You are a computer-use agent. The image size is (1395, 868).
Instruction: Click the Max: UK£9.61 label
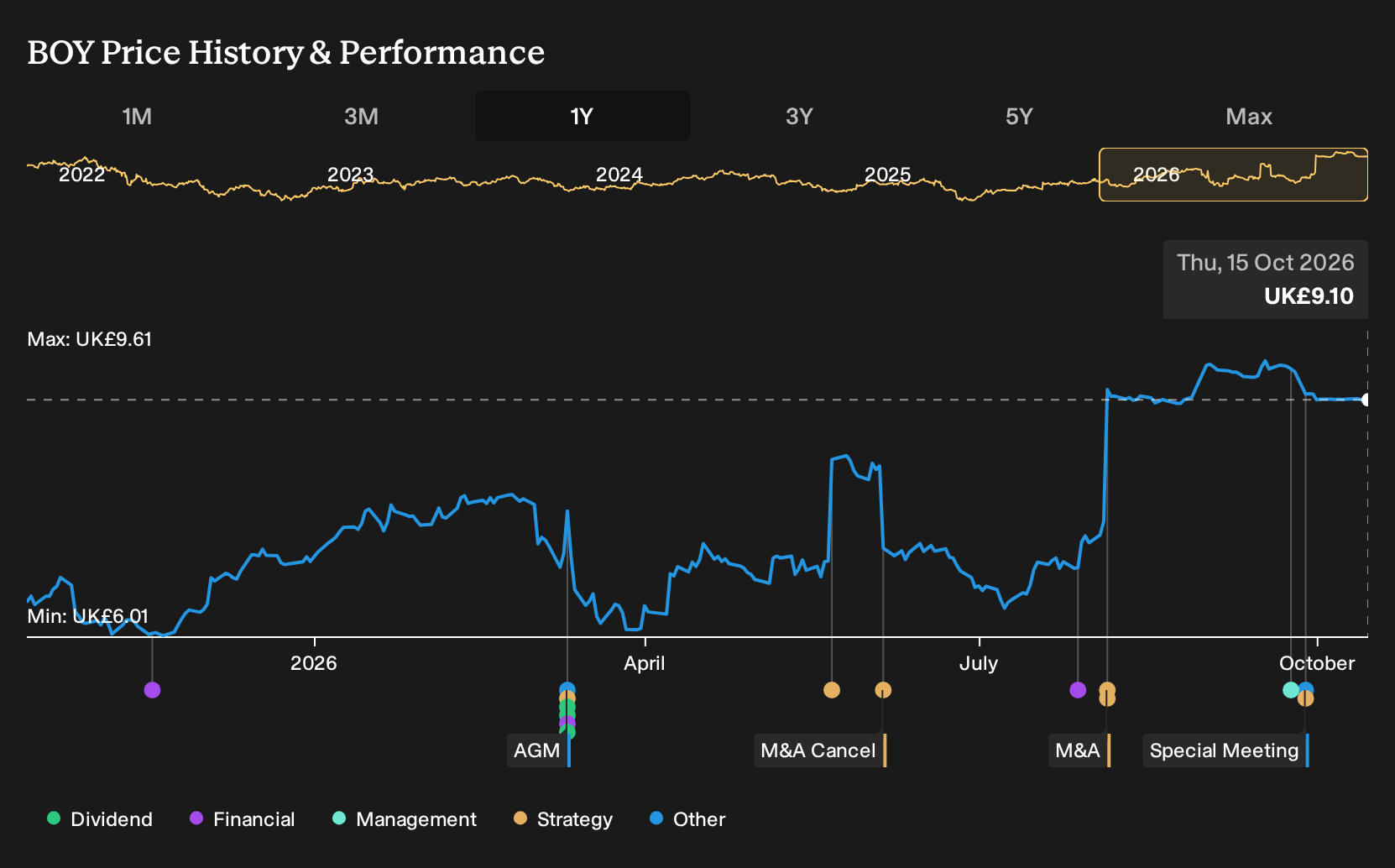click(x=90, y=339)
